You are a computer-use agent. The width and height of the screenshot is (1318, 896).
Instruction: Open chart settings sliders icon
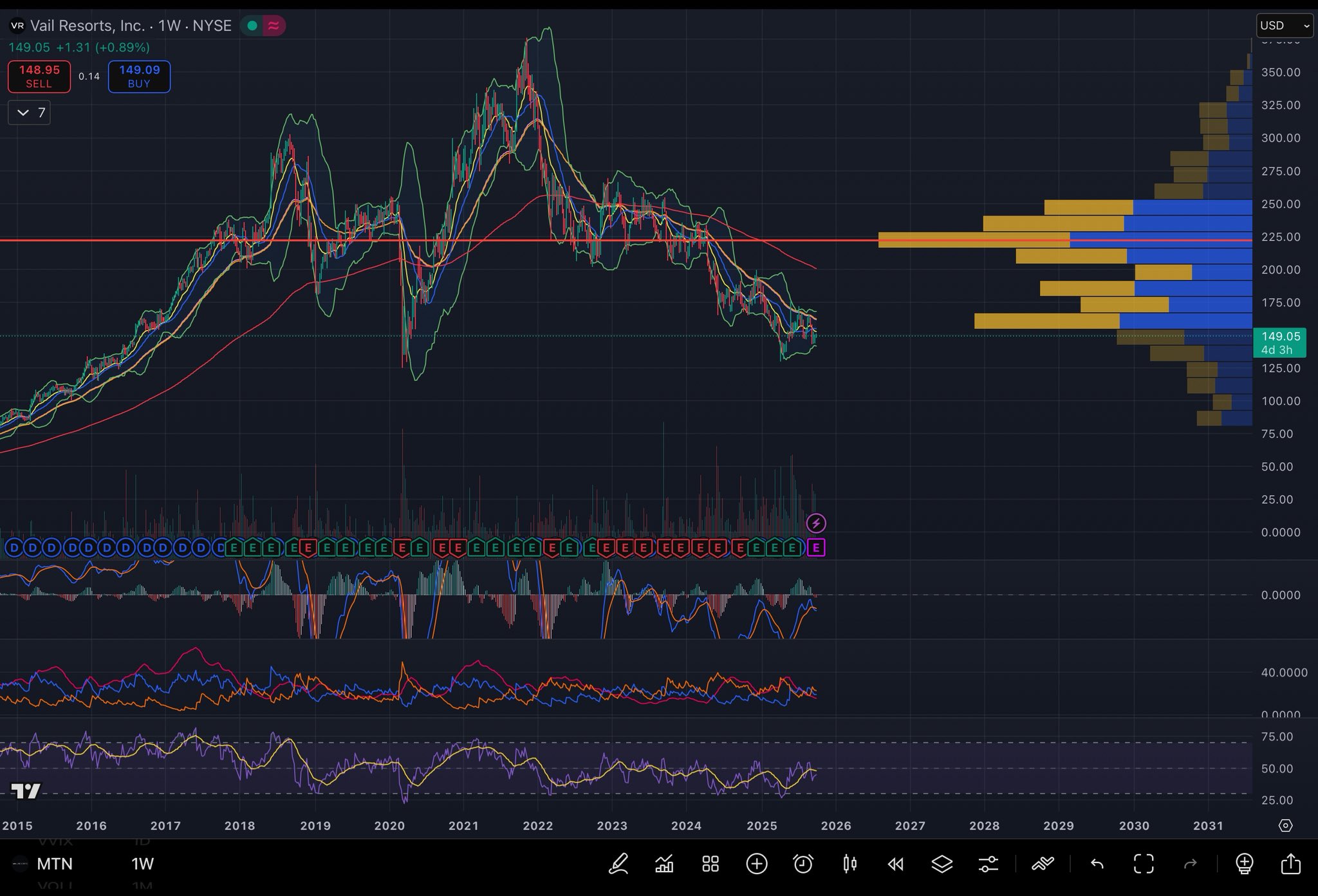tap(988, 864)
